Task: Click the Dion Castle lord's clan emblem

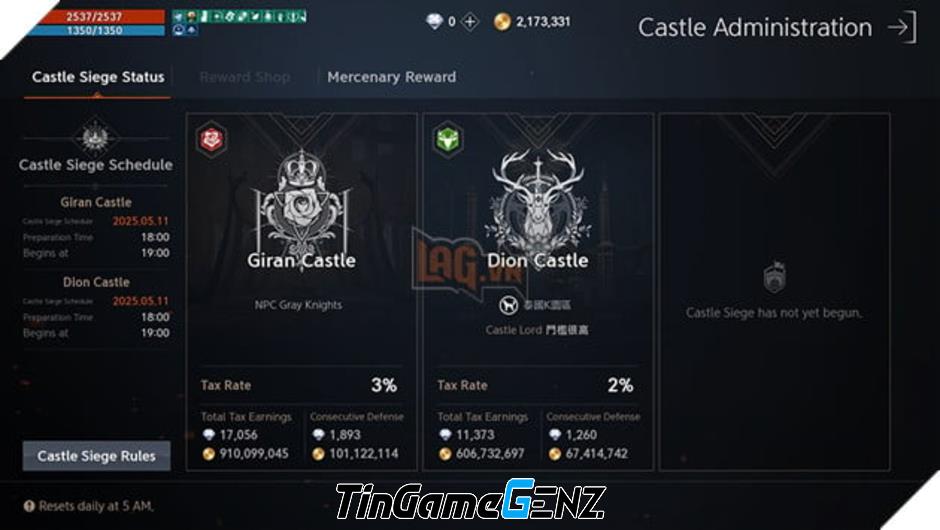Action: (x=508, y=305)
